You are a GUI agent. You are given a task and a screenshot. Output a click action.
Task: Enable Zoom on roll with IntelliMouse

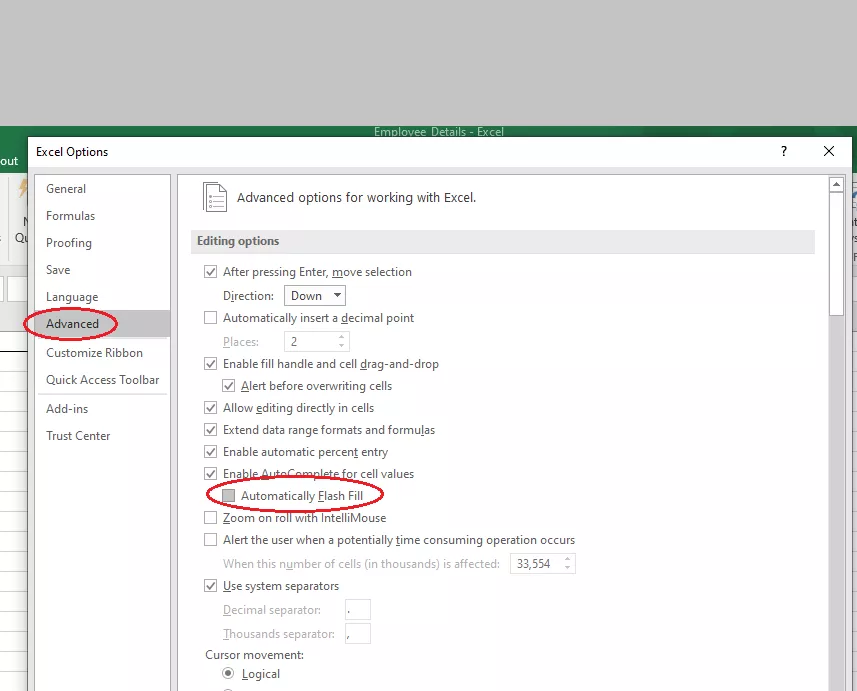[x=210, y=518]
